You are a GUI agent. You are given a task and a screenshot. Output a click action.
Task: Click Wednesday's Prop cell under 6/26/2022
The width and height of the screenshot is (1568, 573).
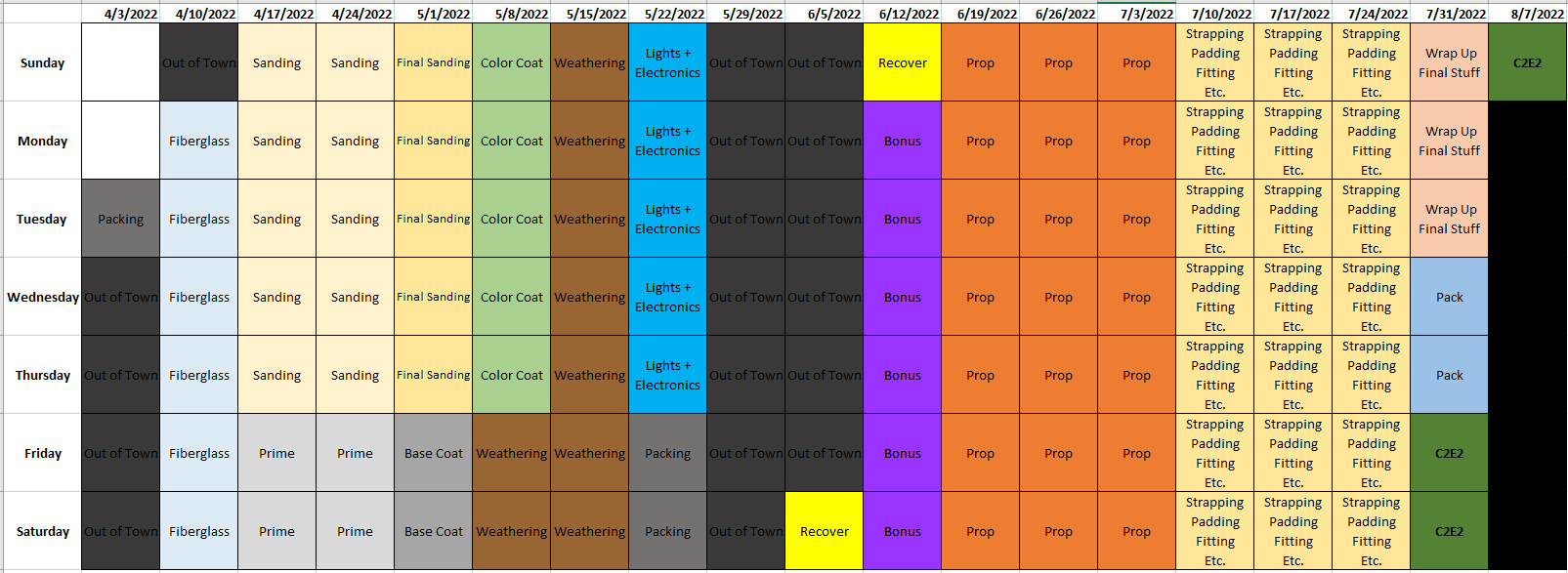point(1058,297)
